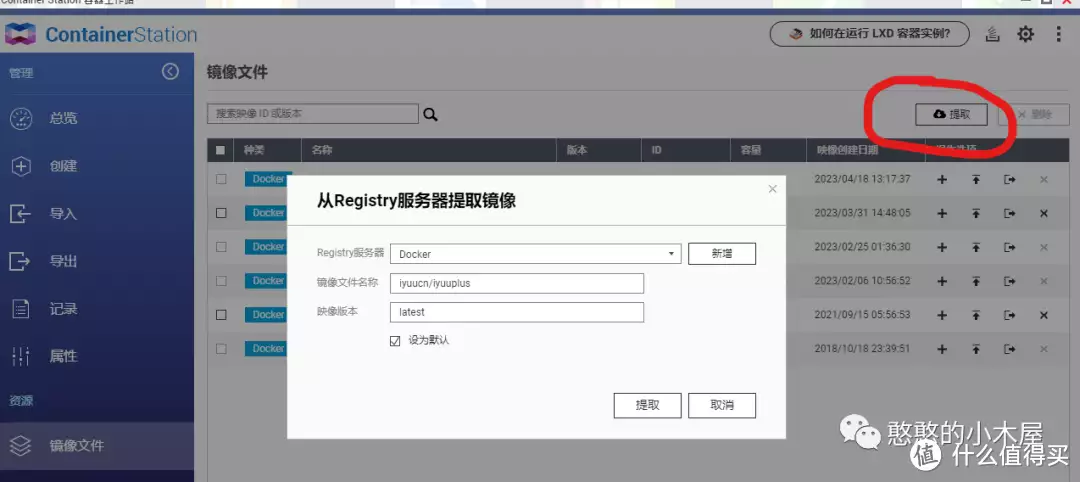This screenshot has width=1080, height=482.
Task: Tick the checkbox for the 2018/10/18 row
Action: pos(221,348)
